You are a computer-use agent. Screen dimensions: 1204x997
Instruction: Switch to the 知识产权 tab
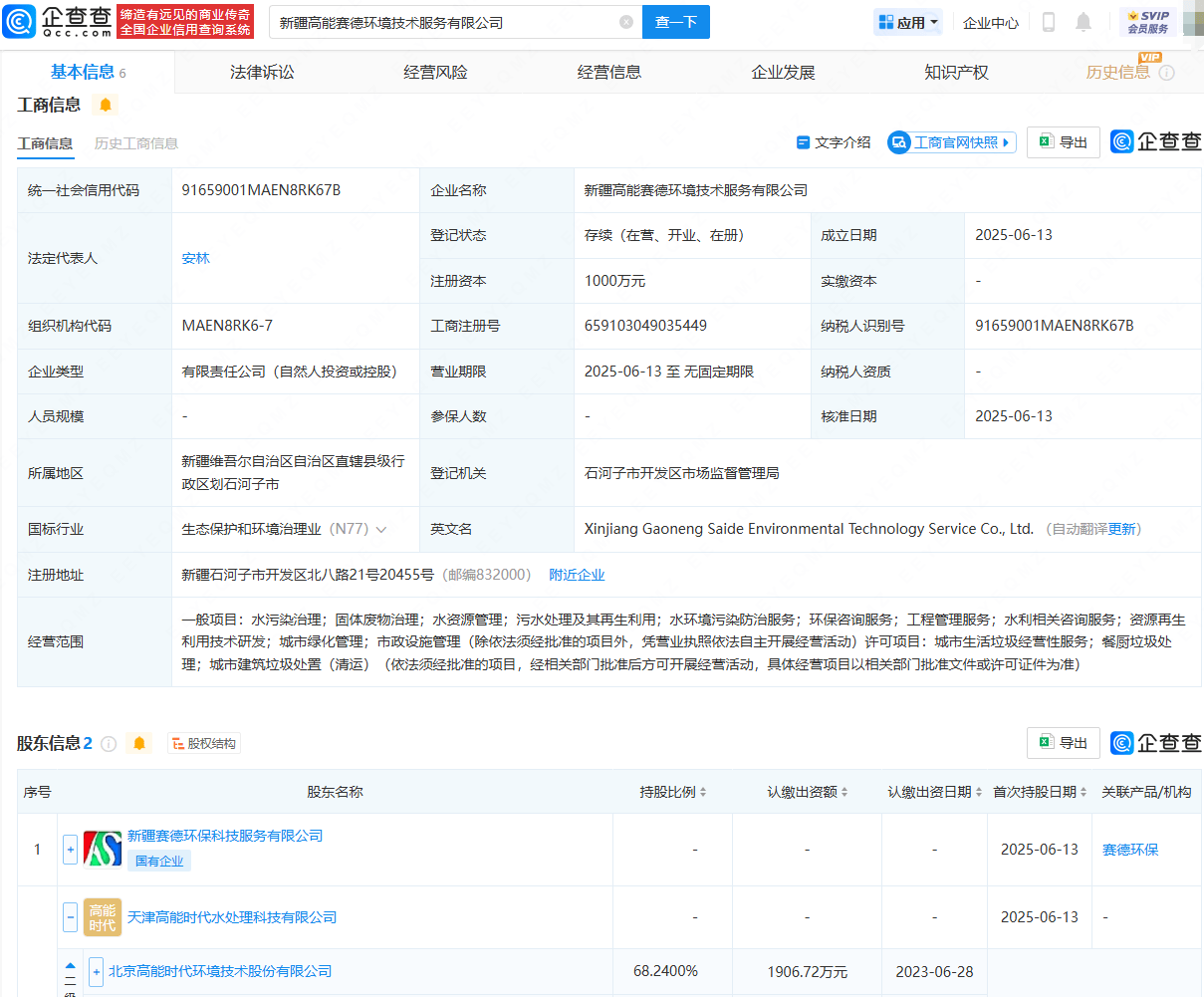pyautogui.click(x=956, y=72)
